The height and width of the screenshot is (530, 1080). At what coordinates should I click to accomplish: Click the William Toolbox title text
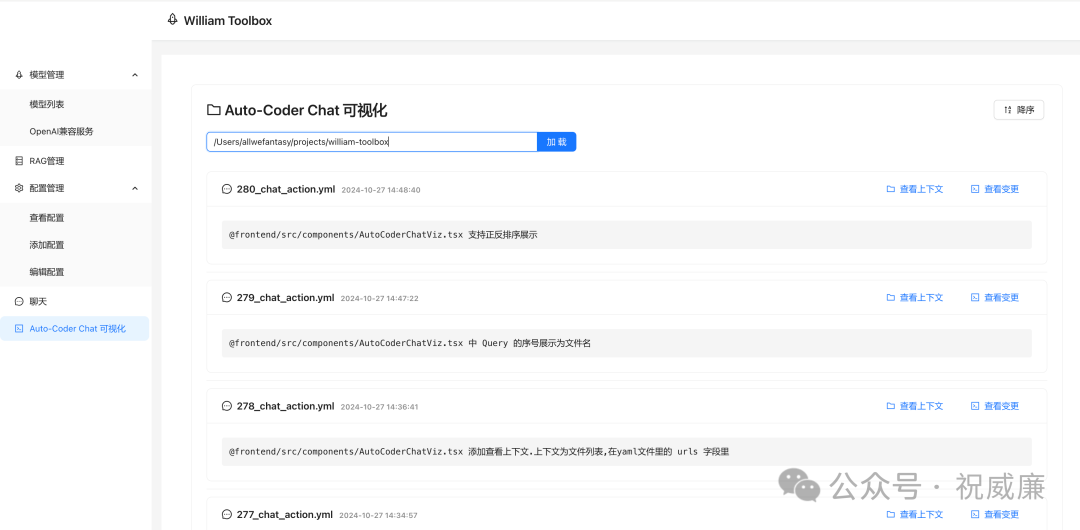click(228, 21)
